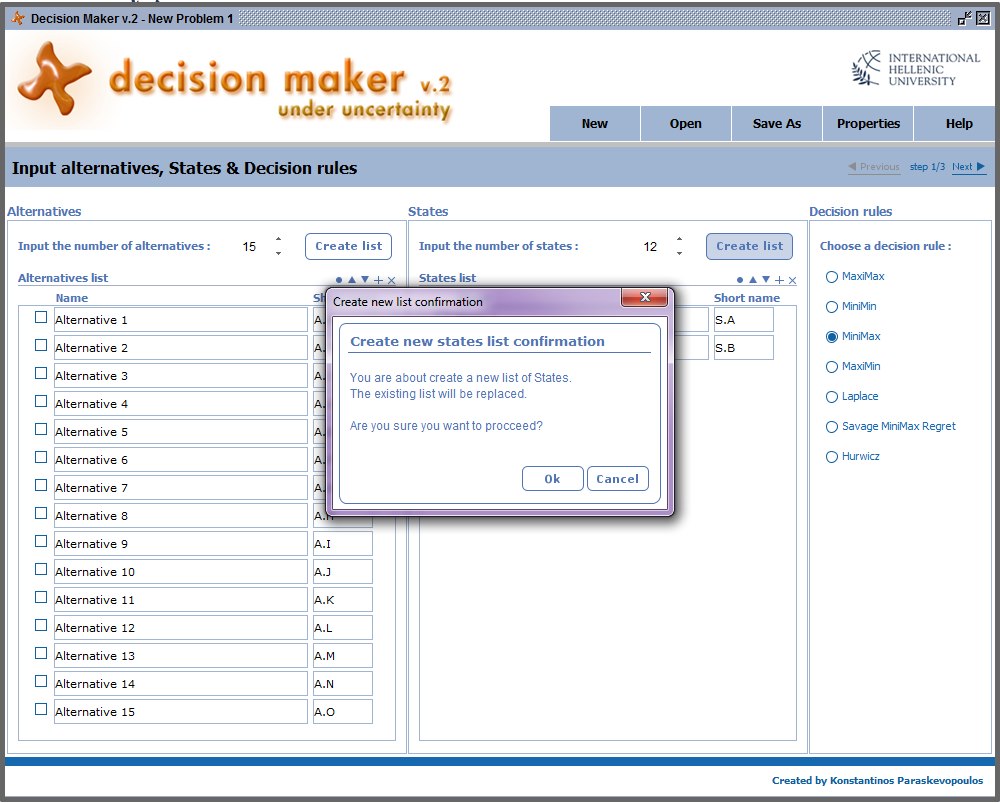Open the Help menu

pyautogui.click(x=958, y=124)
